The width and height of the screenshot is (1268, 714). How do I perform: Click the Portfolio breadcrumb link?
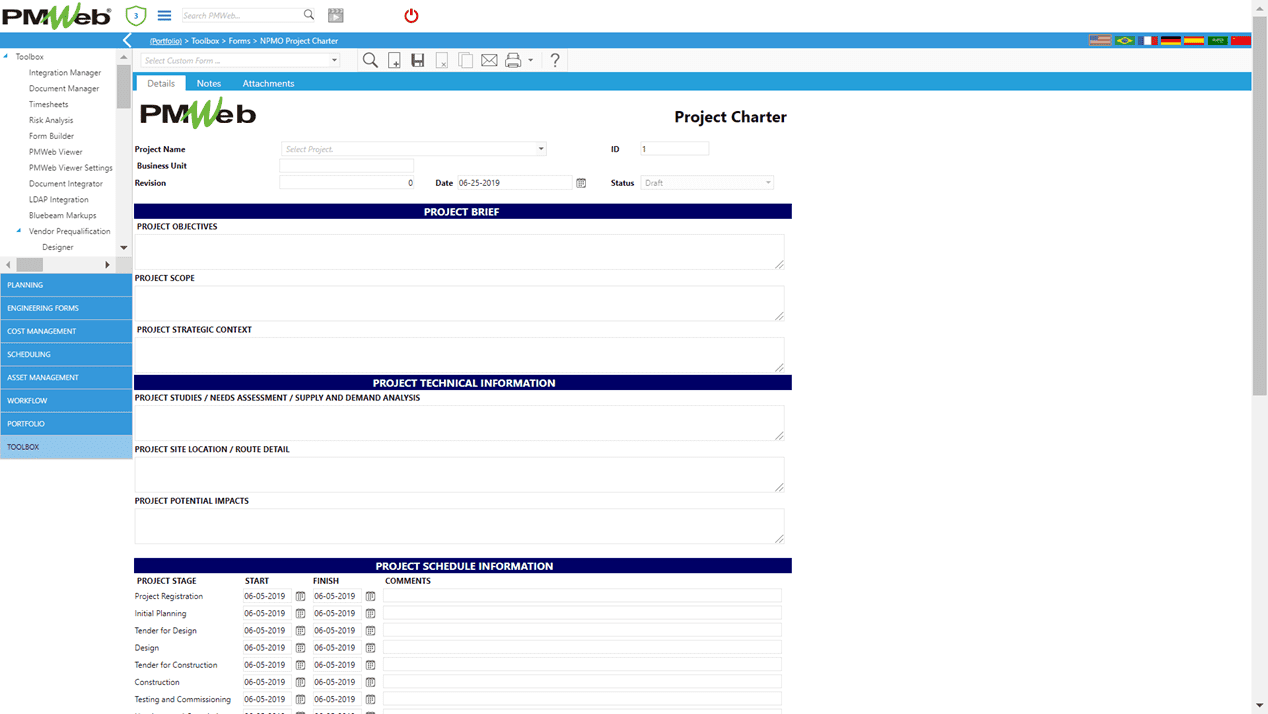click(166, 41)
